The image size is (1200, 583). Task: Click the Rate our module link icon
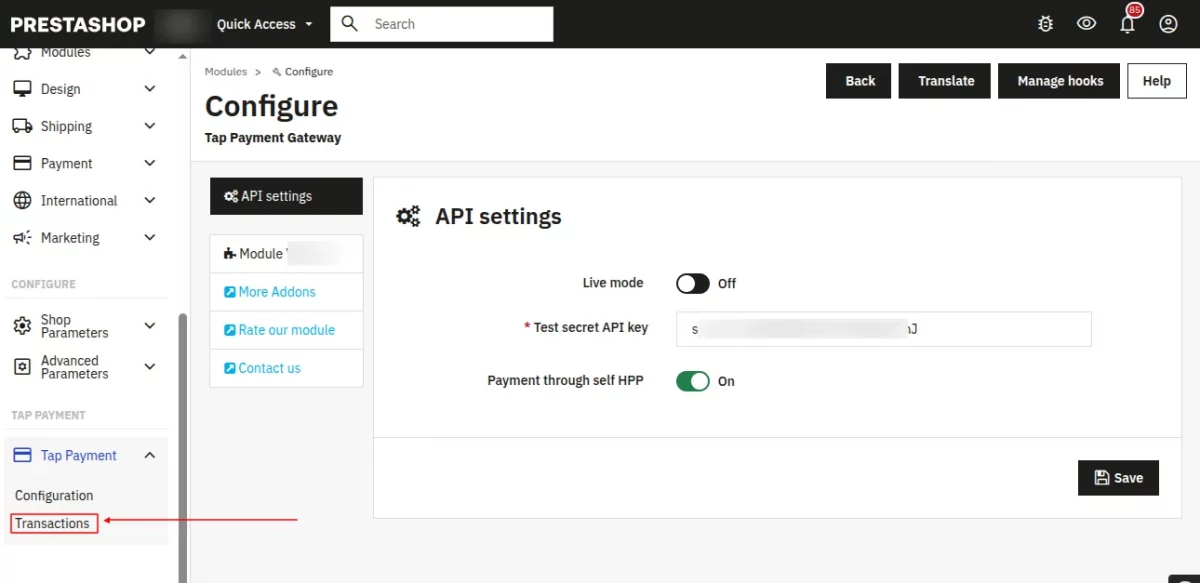pyautogui.click(x=230, y=330)
